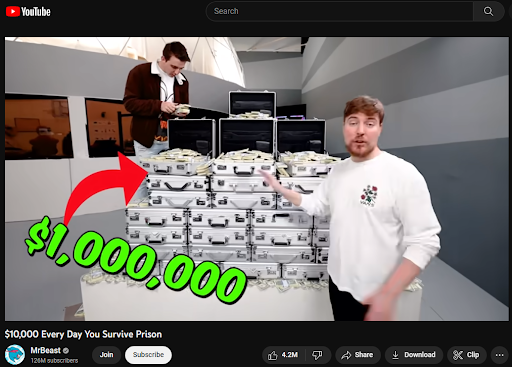Click the verified checkmark badge beside MrBeast
The width and height of the screenshot is (512, 367).
(66, 351)
